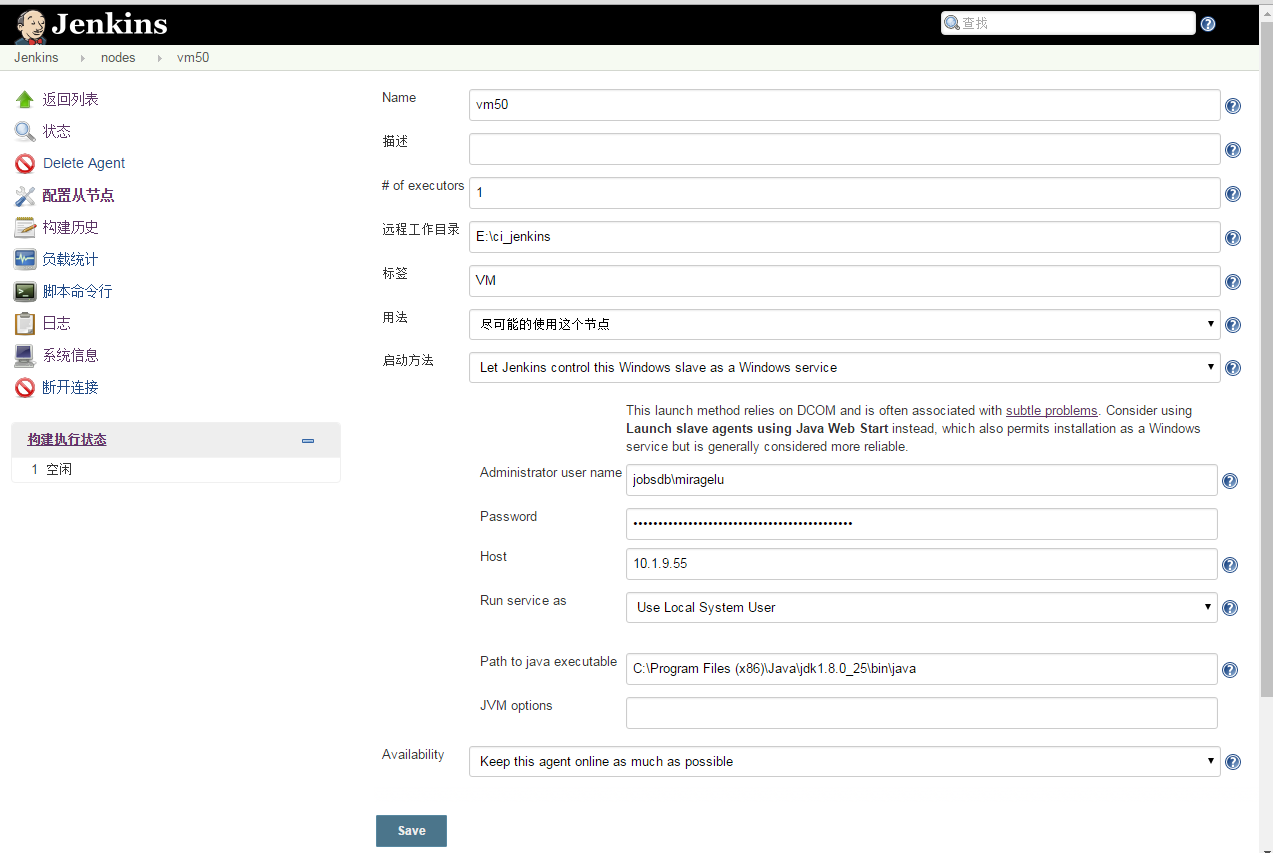Open help for the Name field
Viewport: 1273px width, 853px height.
1233,106
